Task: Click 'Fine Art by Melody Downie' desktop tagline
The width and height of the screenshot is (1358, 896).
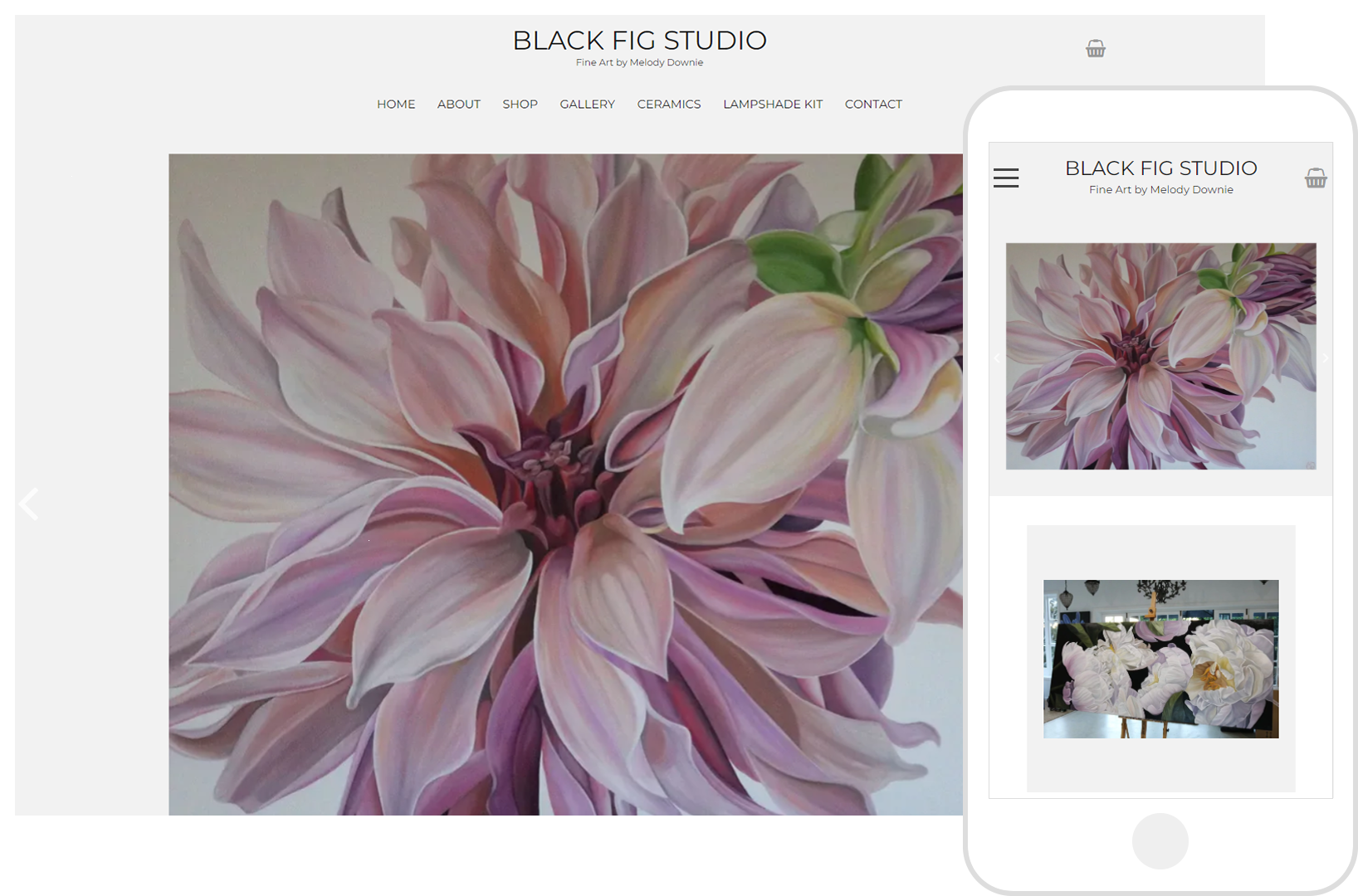Action: (x=639, y=63)
